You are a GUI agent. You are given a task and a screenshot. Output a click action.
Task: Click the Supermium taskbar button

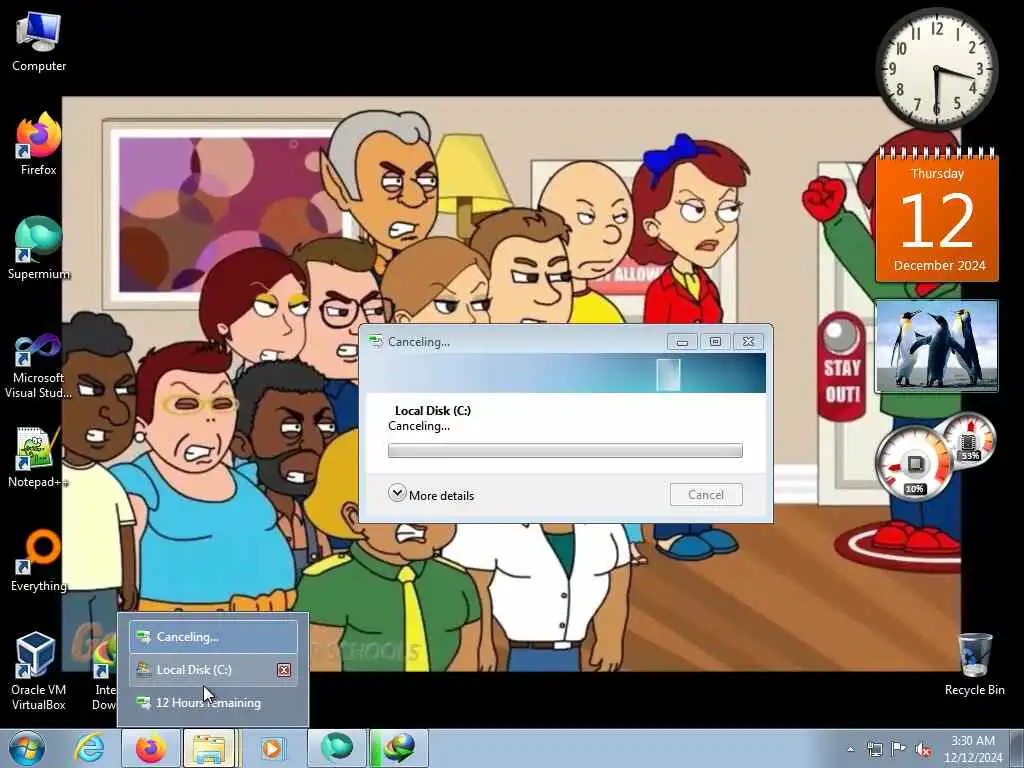pos(336,748)
